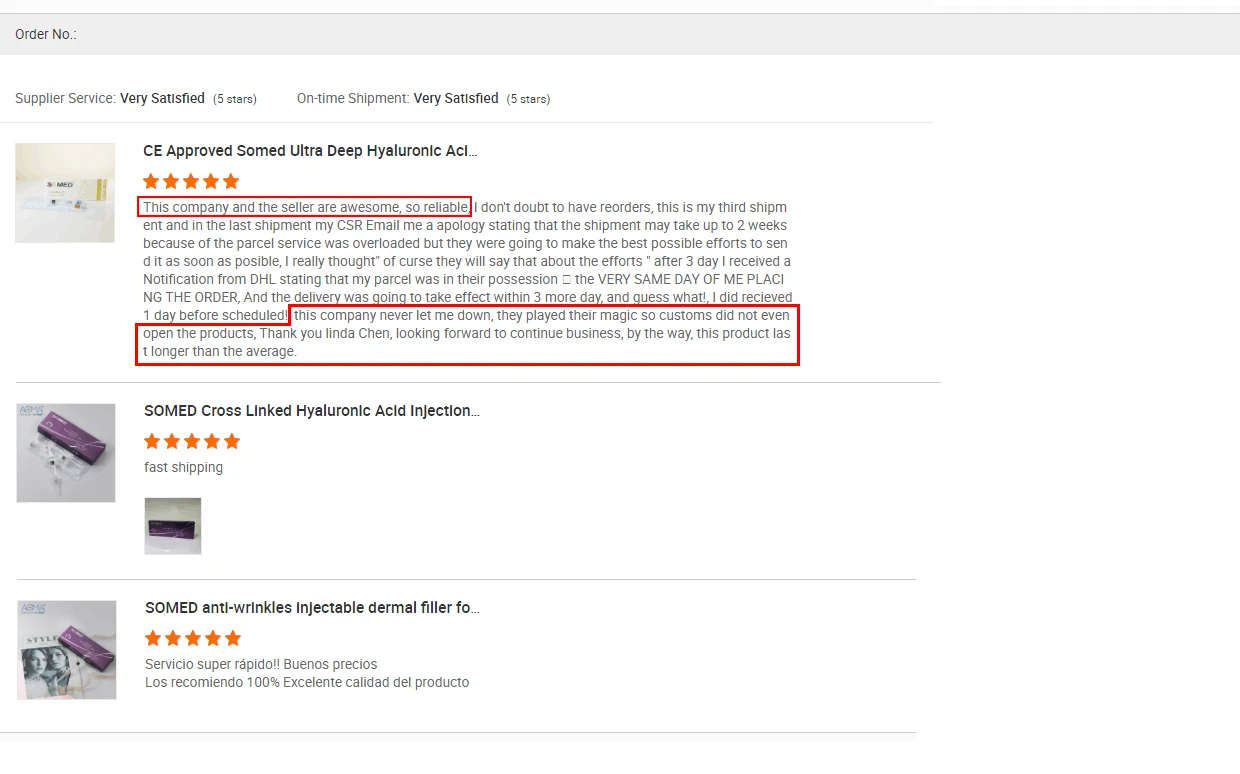The height and width of the screenshot is (774, 1240).
Task: Open the CE Approved Somed Ultra Deep product title
Action: (x=310, y=151)
